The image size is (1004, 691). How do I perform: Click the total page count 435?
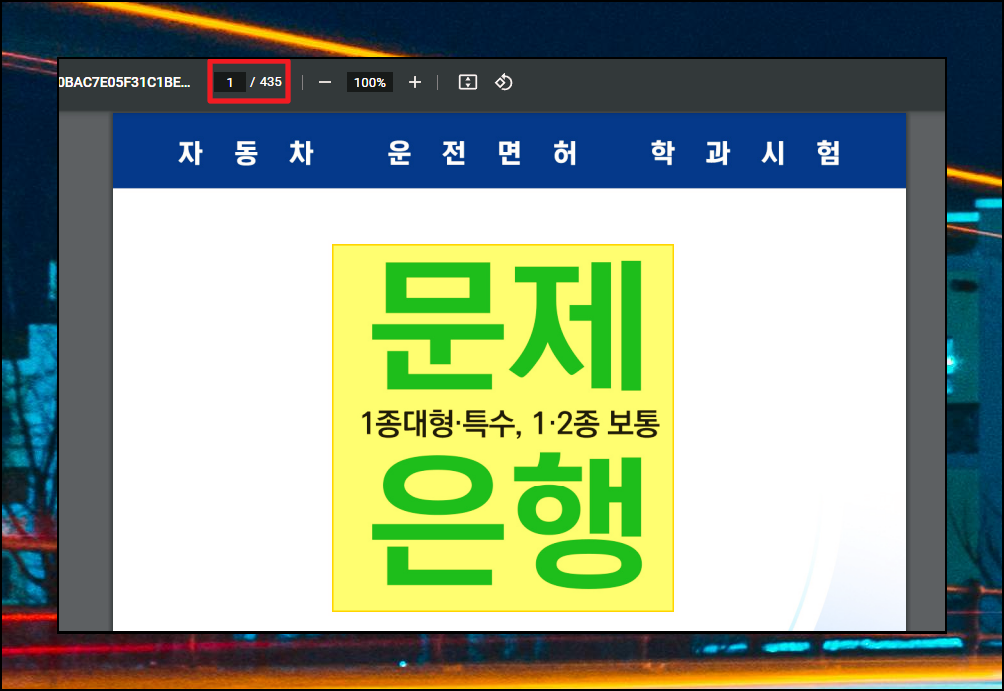(271, 82)
